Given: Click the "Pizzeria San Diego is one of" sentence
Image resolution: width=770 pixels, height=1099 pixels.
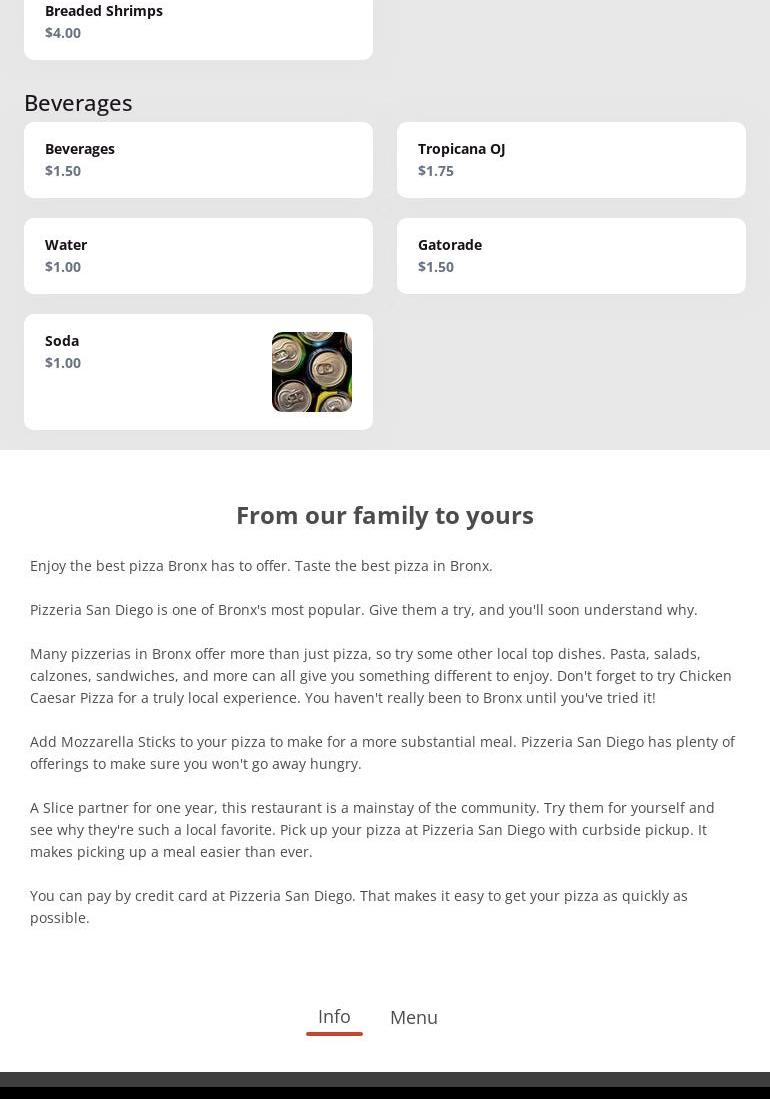Looking at the screenshot, I should (363, 610).
